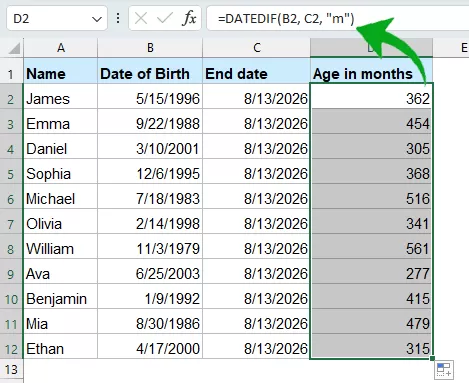The image size is (469, 383).
Task: Click the cell containing Daniel
Action: pos(60,146)
